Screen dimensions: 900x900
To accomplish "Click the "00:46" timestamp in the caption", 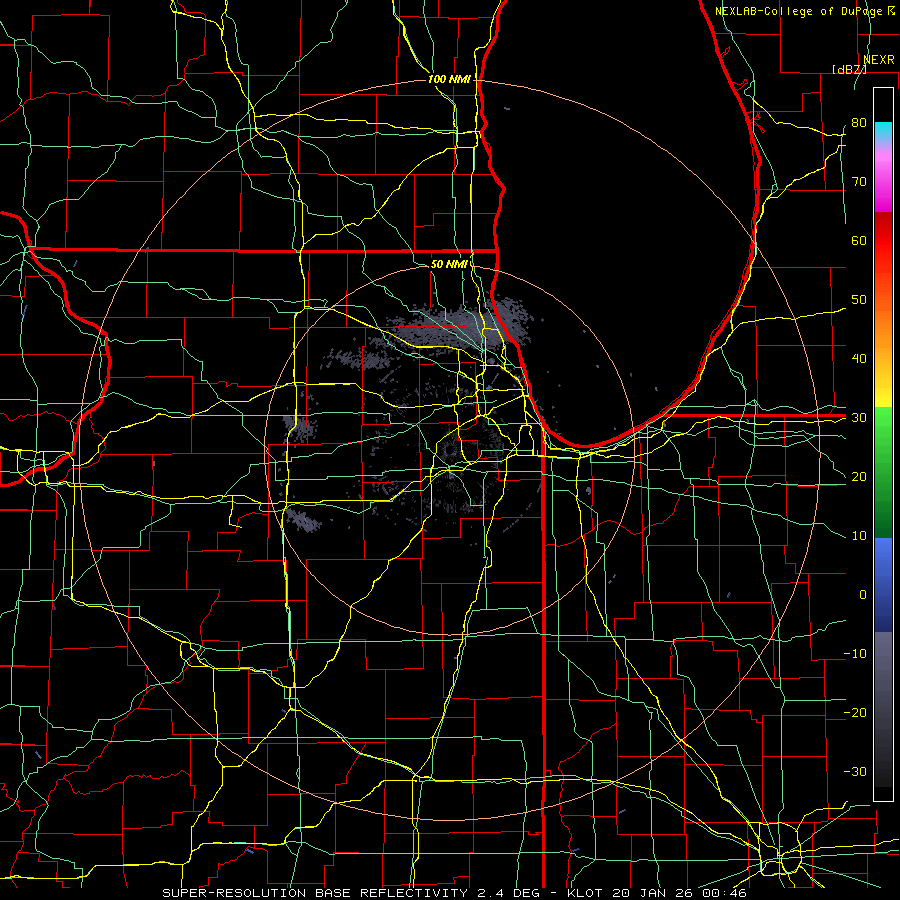I will 724,893.
